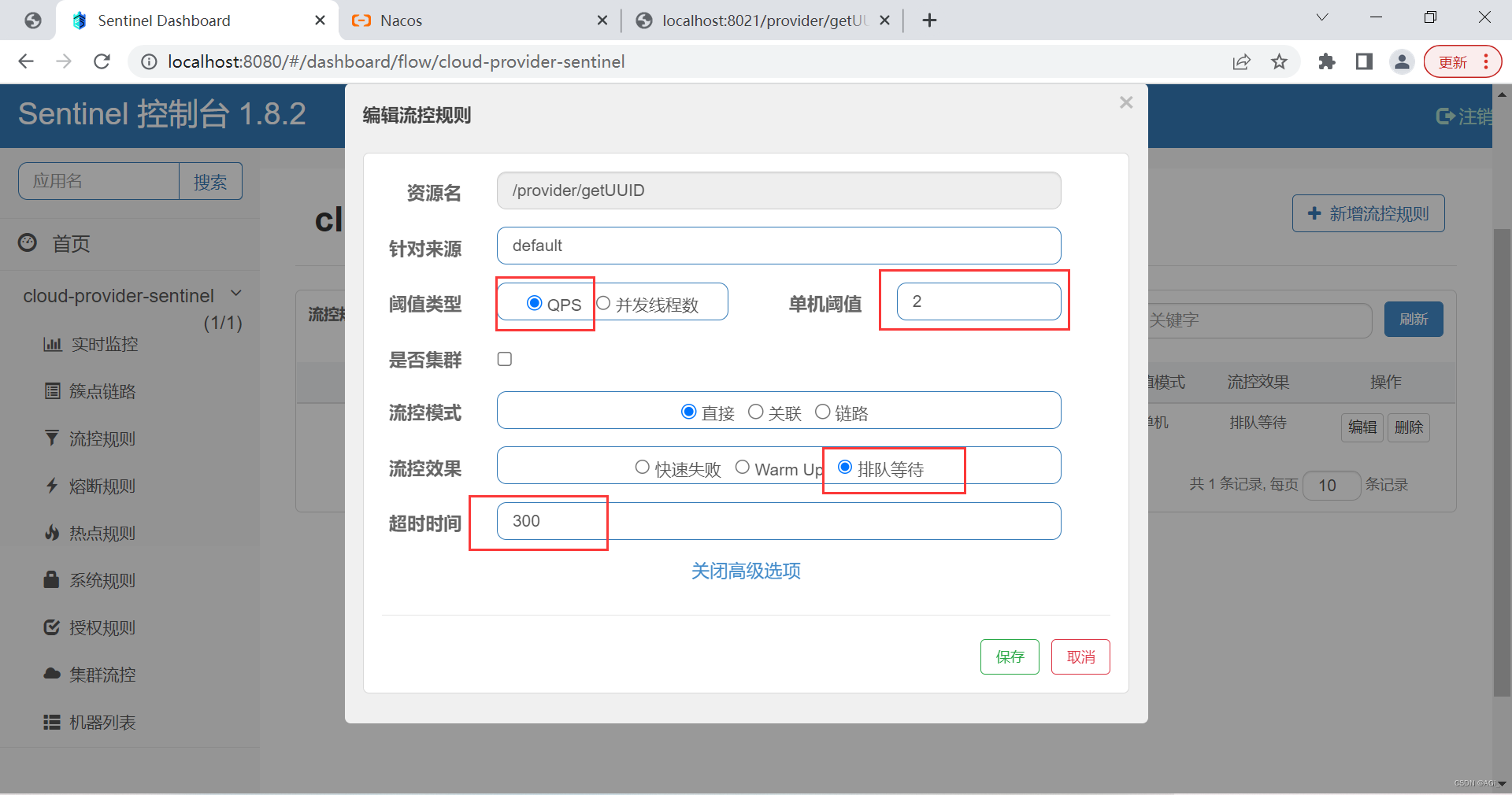Image resolution: width=1512 pixels, height=795 pixels.
Task: Click the page vertical scrollbar
Action: point(1502,463)
